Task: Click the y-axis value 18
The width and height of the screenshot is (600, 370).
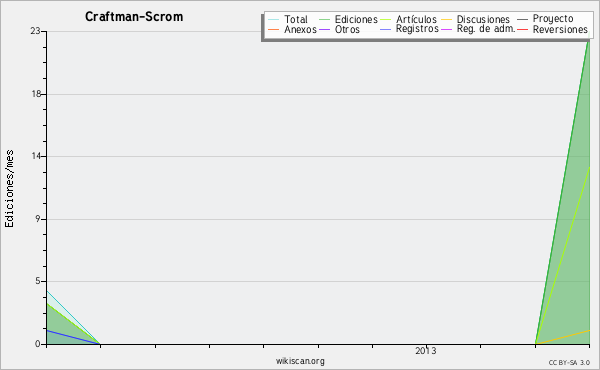Action: point(36,94)
